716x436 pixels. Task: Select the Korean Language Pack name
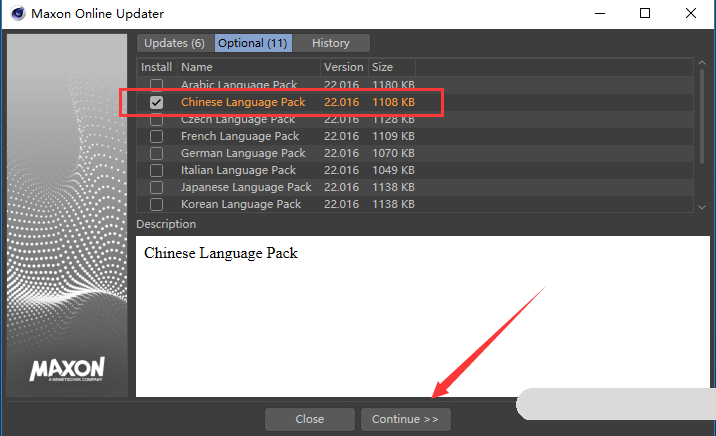[x=241, y=204]
